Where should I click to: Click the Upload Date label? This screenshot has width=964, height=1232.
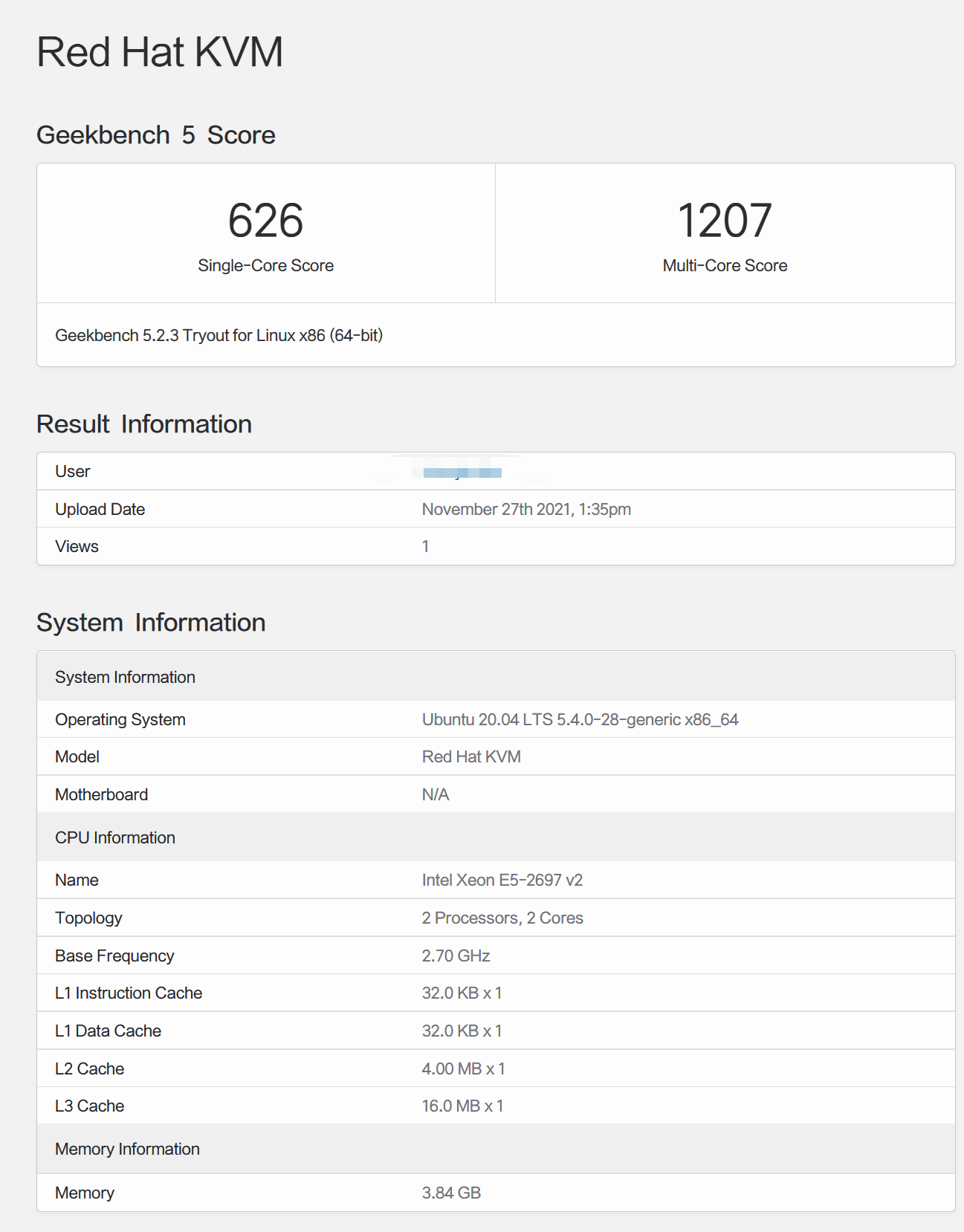coord(100,509)
